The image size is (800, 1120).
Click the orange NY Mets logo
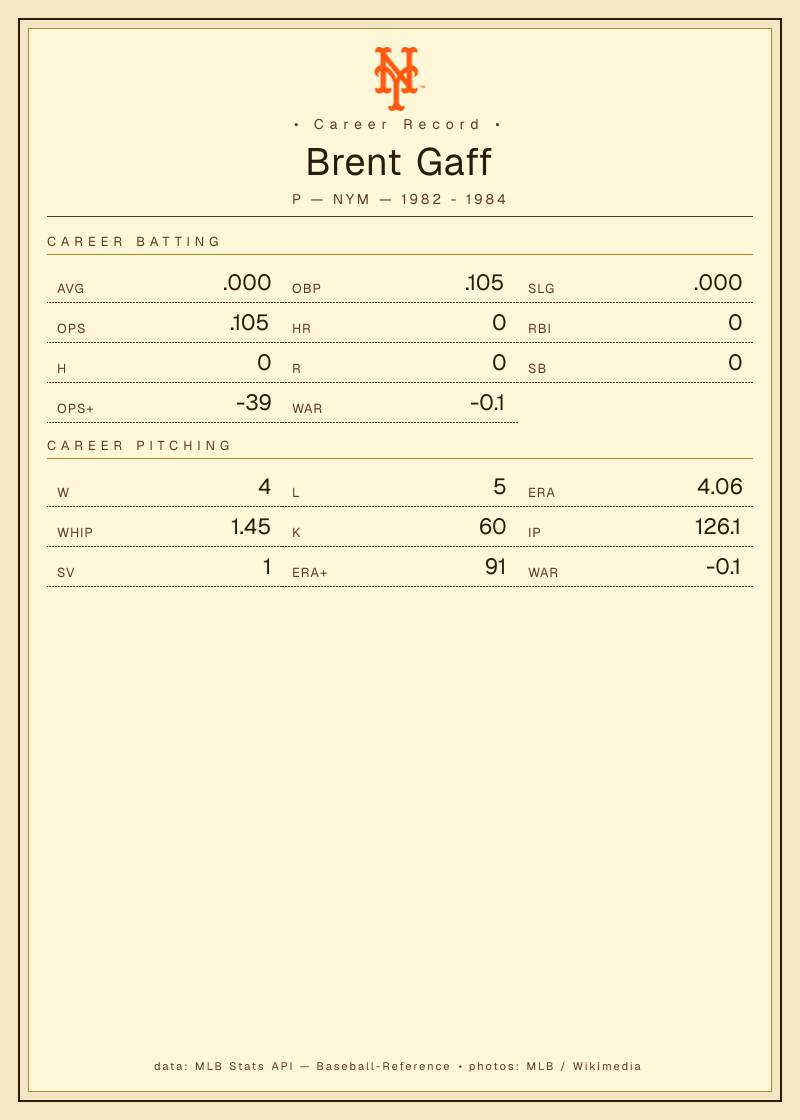pos(399,79)
